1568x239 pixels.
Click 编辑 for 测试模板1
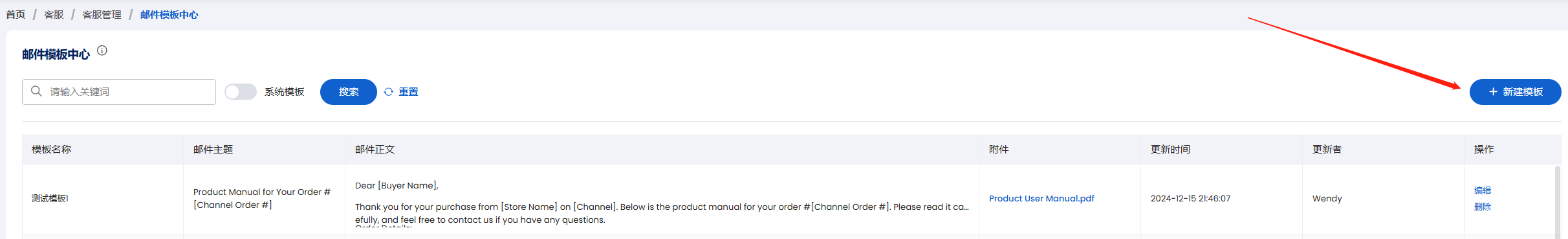tap(1483, 190)
